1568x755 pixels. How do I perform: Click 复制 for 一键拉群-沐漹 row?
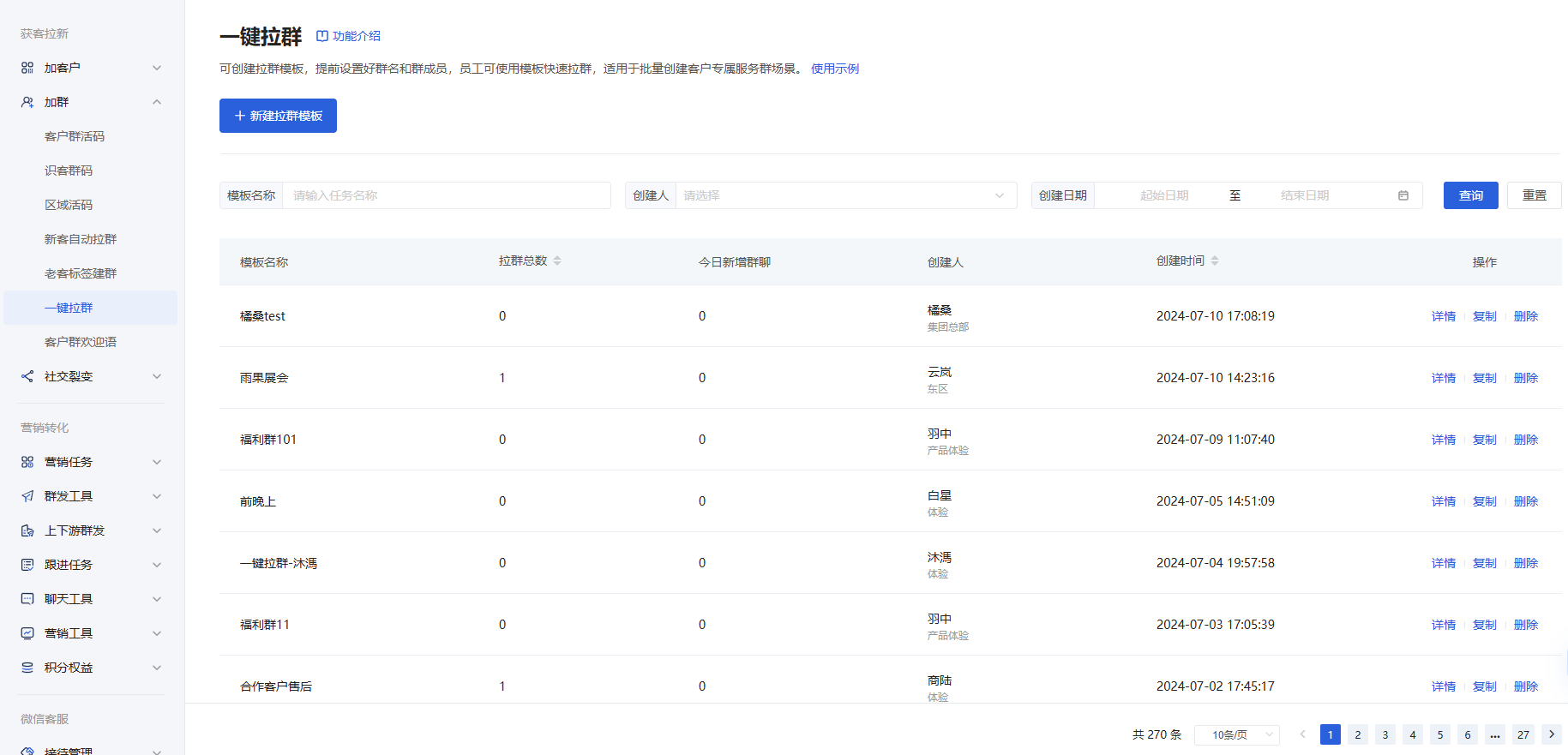[x=1485, y=563]
